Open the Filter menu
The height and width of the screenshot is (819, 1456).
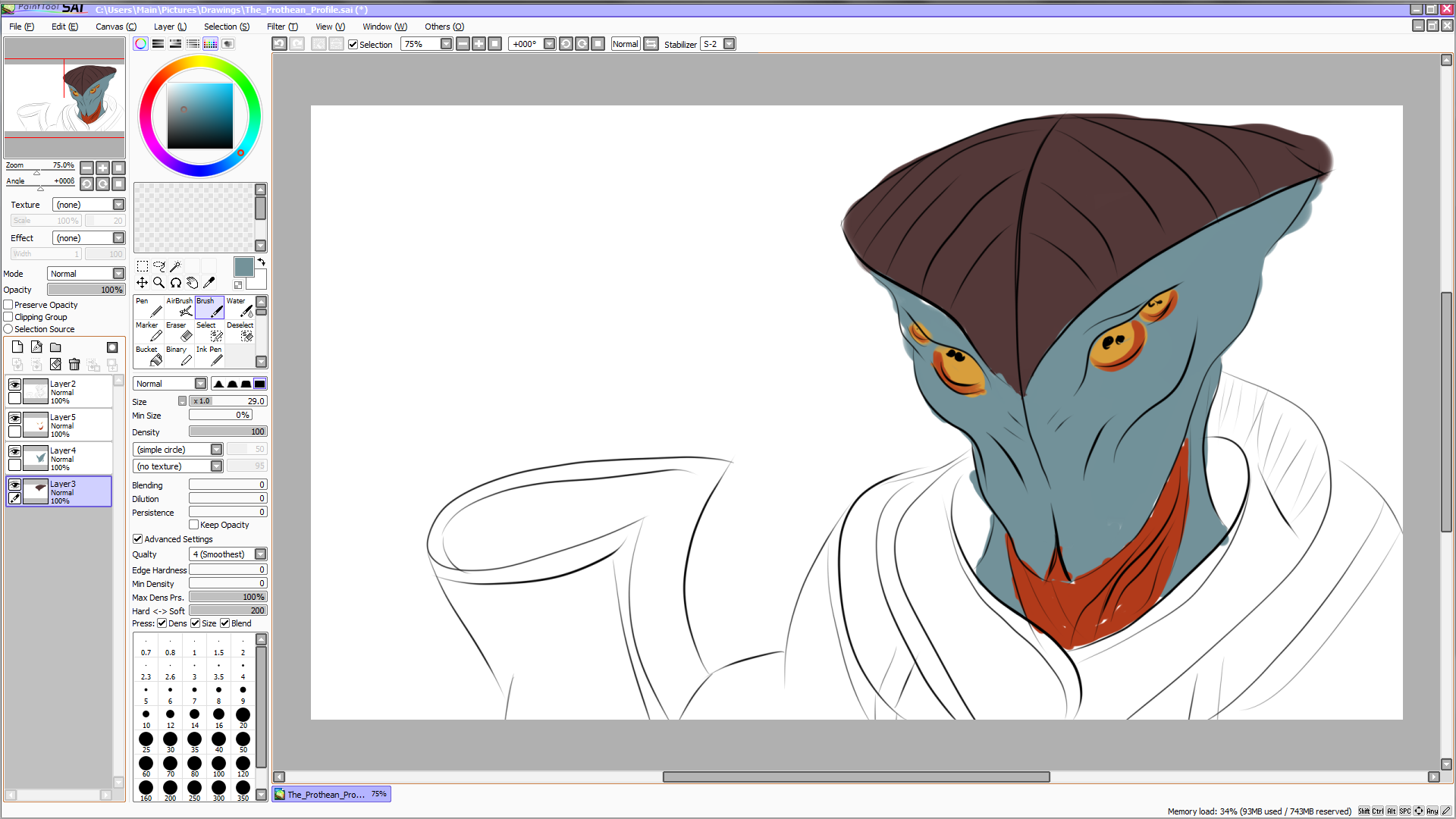pos(282,27)
